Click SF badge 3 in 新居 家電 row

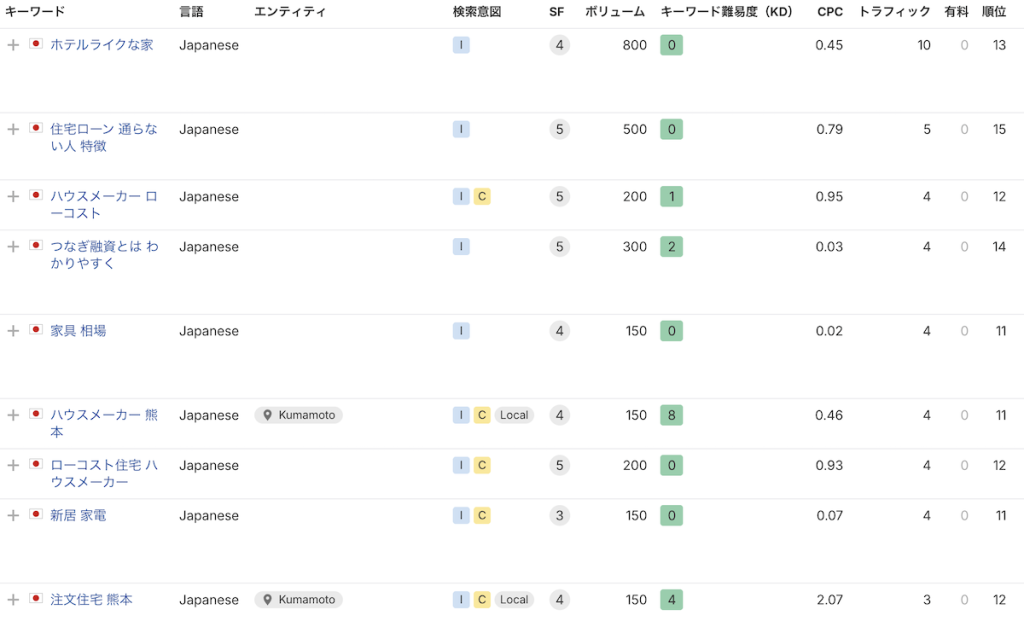pos(560,515)
